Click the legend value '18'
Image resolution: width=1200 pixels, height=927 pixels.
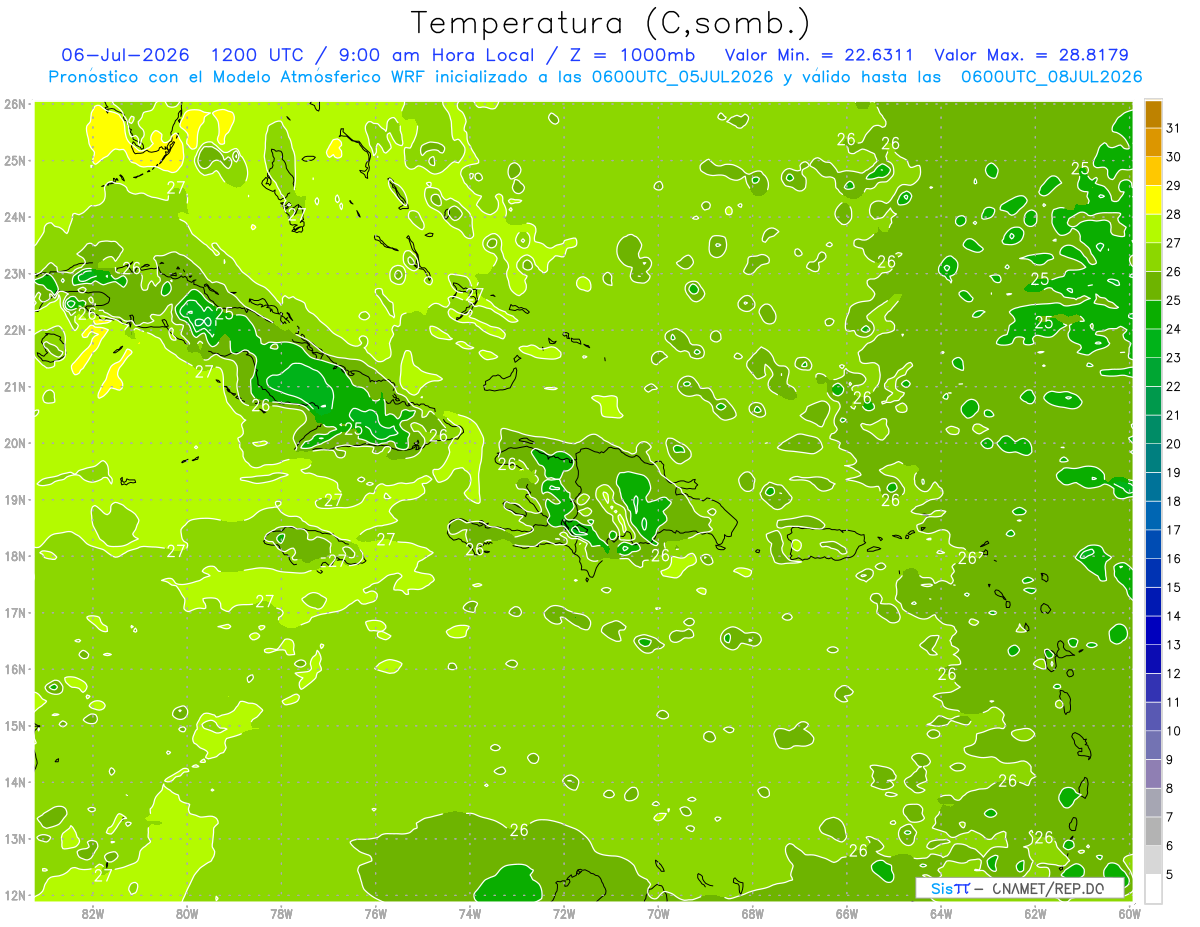[x=1174, y=501]
